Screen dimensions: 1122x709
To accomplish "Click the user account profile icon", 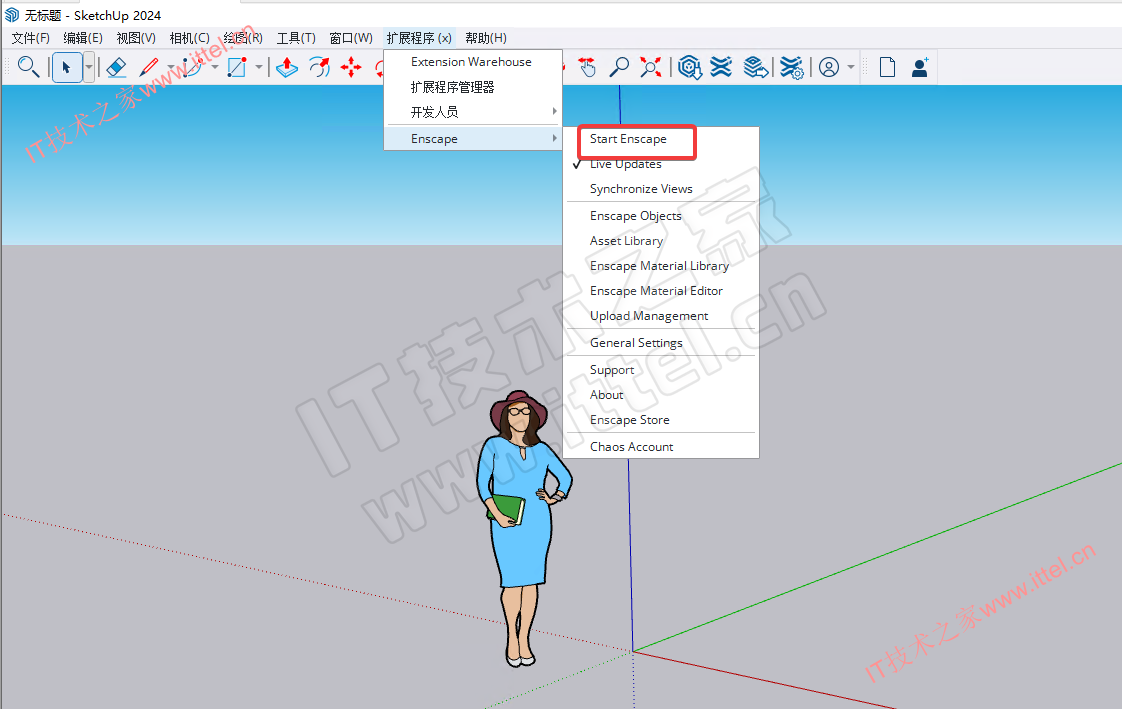I will [x=829, y=67].
